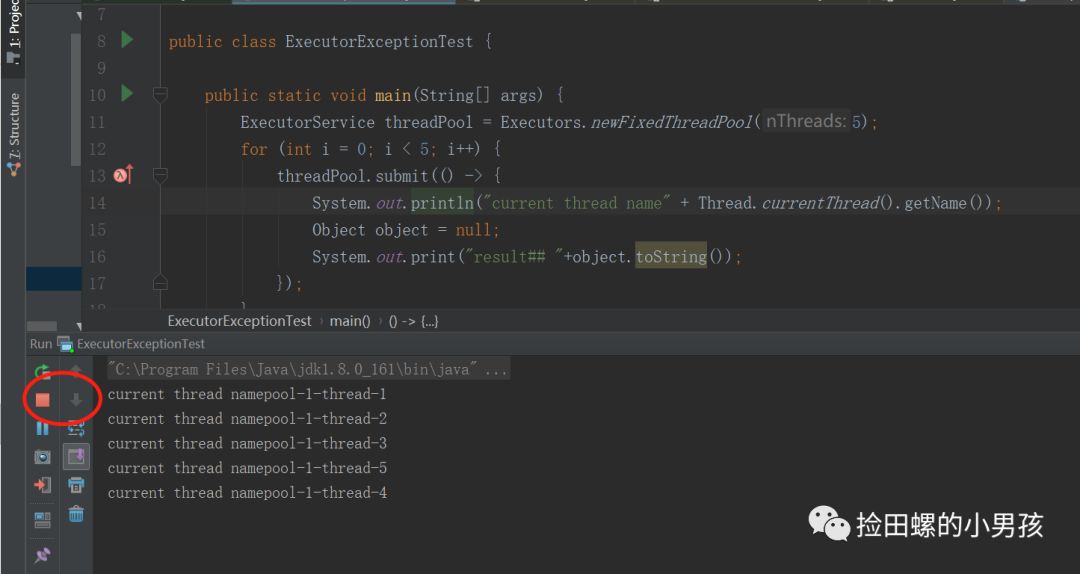Click the null keyword on line 15
Viewport: 1080px width, 574px height.
pos(473,229)
